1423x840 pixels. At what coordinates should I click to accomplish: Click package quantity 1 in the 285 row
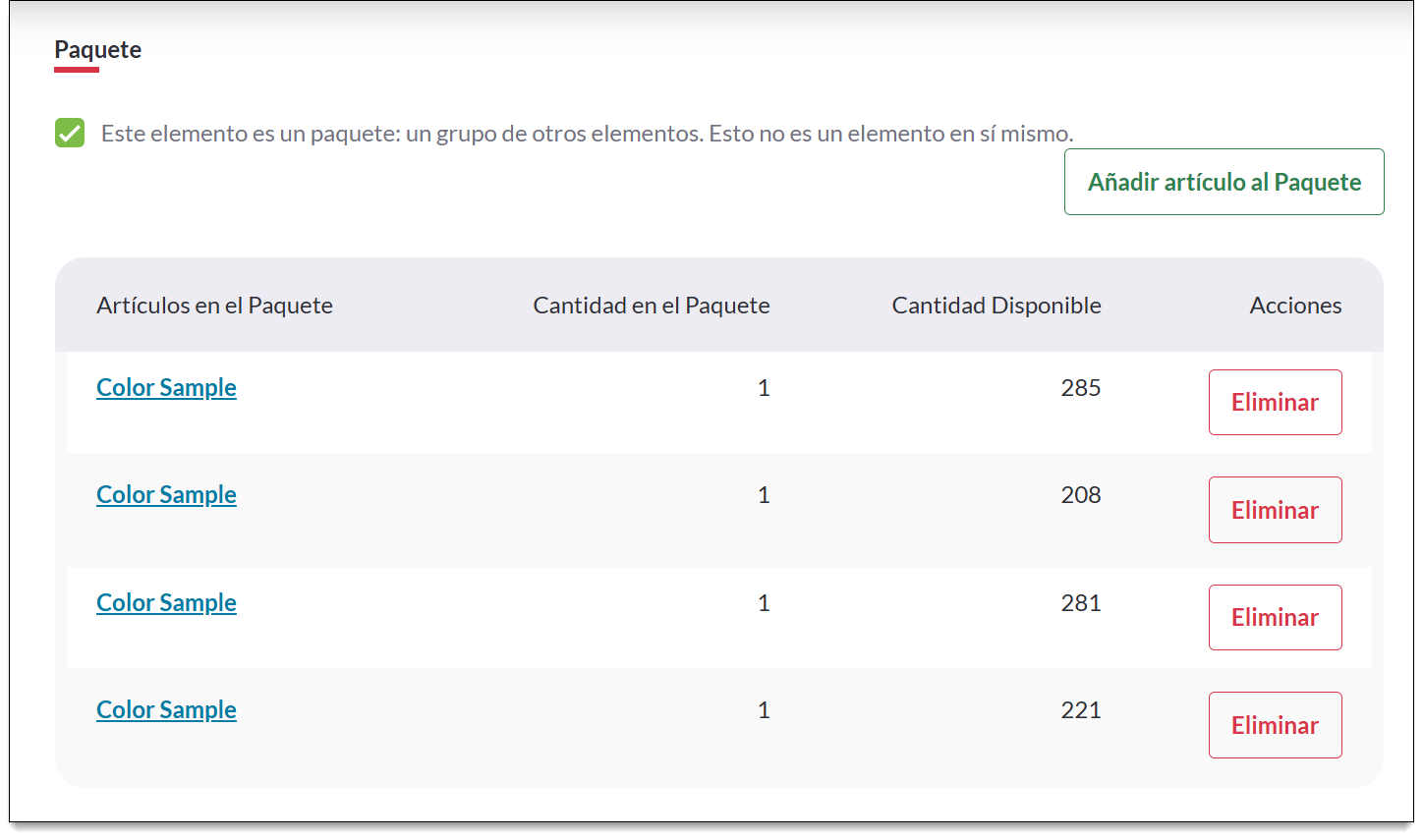coord(764,388)
